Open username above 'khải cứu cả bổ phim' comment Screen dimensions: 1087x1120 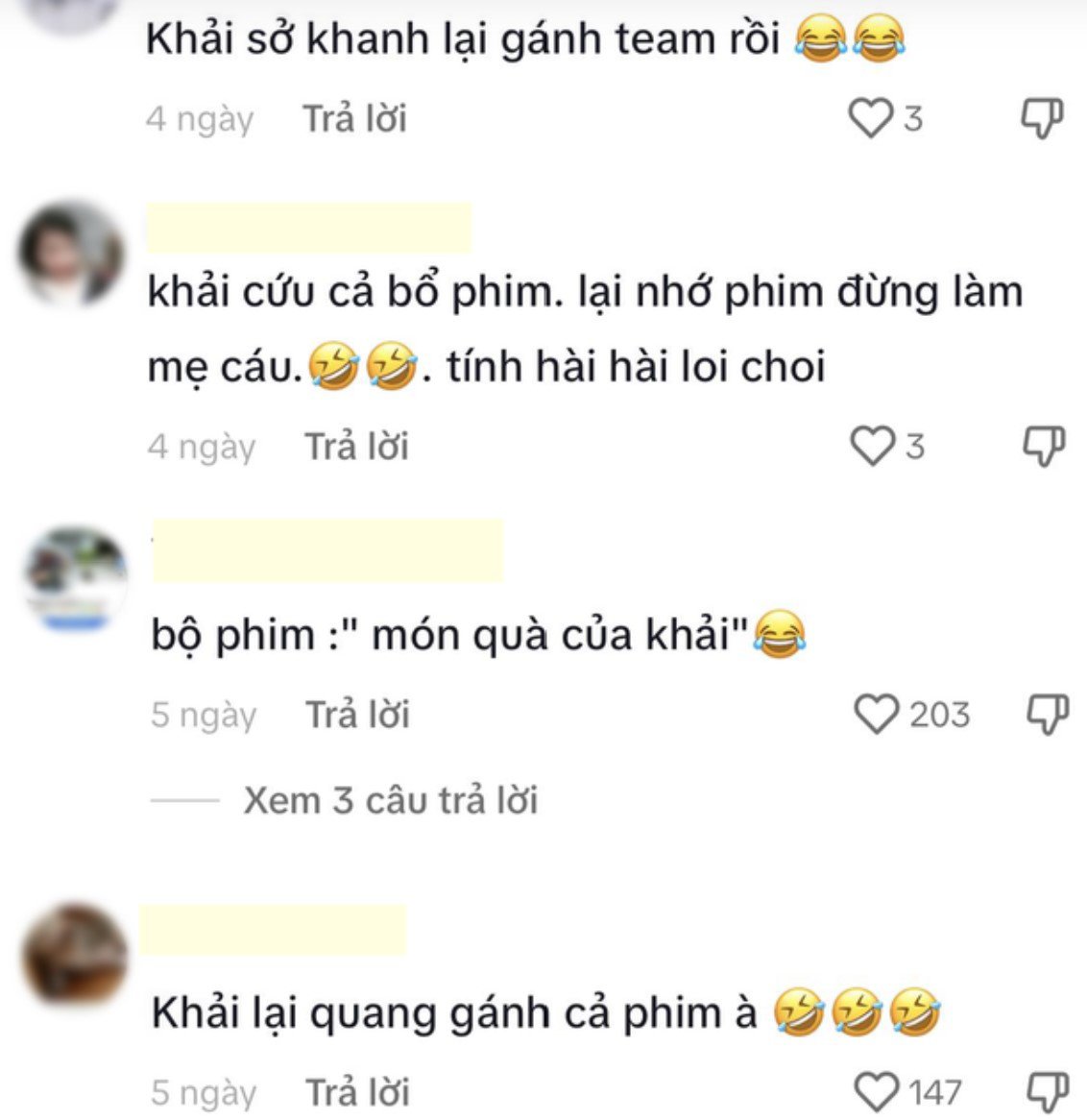[x=309, y=228]
